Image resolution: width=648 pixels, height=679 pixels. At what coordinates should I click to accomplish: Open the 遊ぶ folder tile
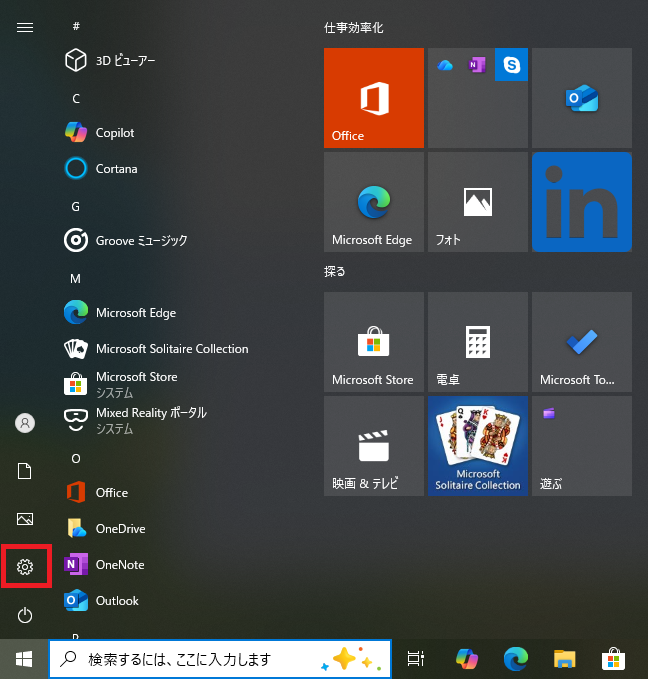(581, 446)
